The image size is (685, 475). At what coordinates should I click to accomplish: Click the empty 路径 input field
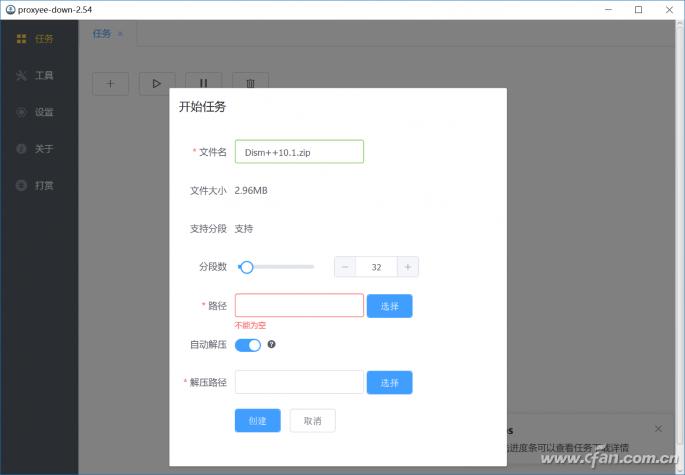point(299,305)
